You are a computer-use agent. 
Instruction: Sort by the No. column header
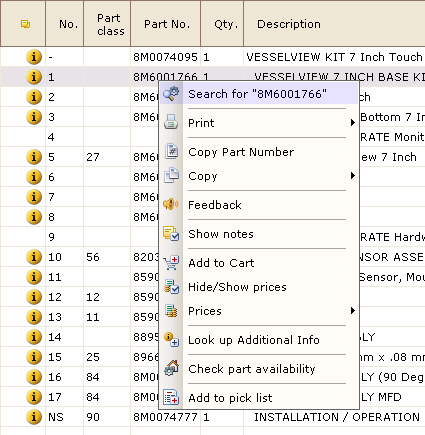[65, 24]
